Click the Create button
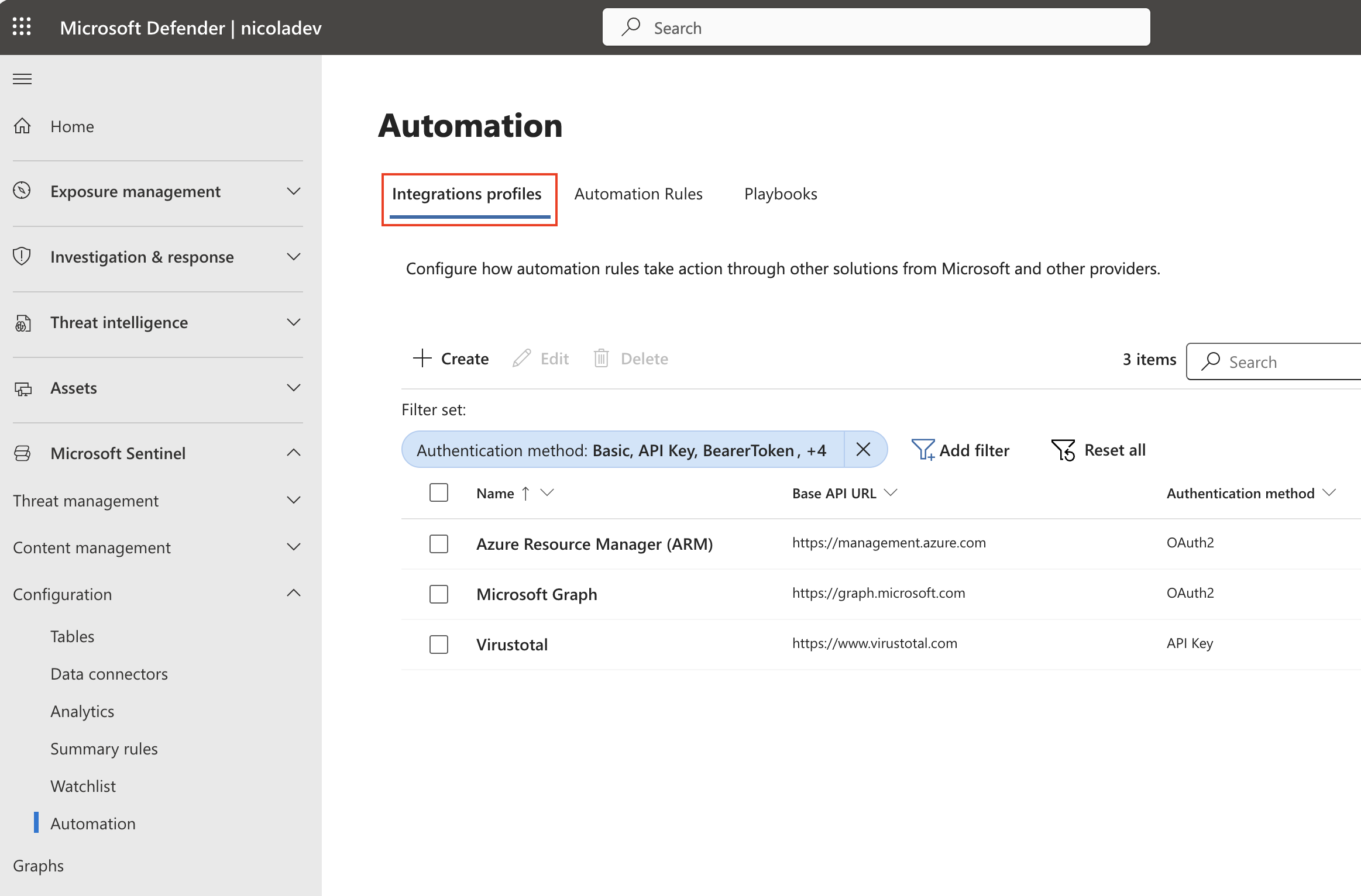The width and height of the screenshot is (1361, 896). (x=451, y=359)
